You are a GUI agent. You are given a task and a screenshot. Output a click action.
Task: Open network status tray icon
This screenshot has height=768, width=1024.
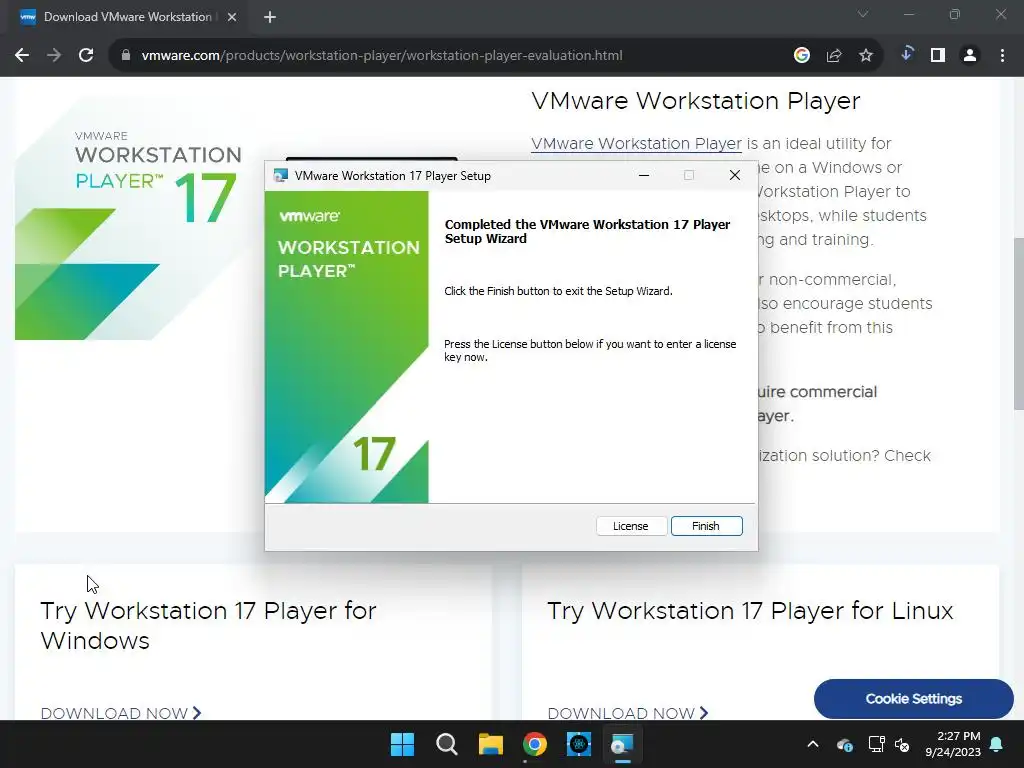point(876,744)
